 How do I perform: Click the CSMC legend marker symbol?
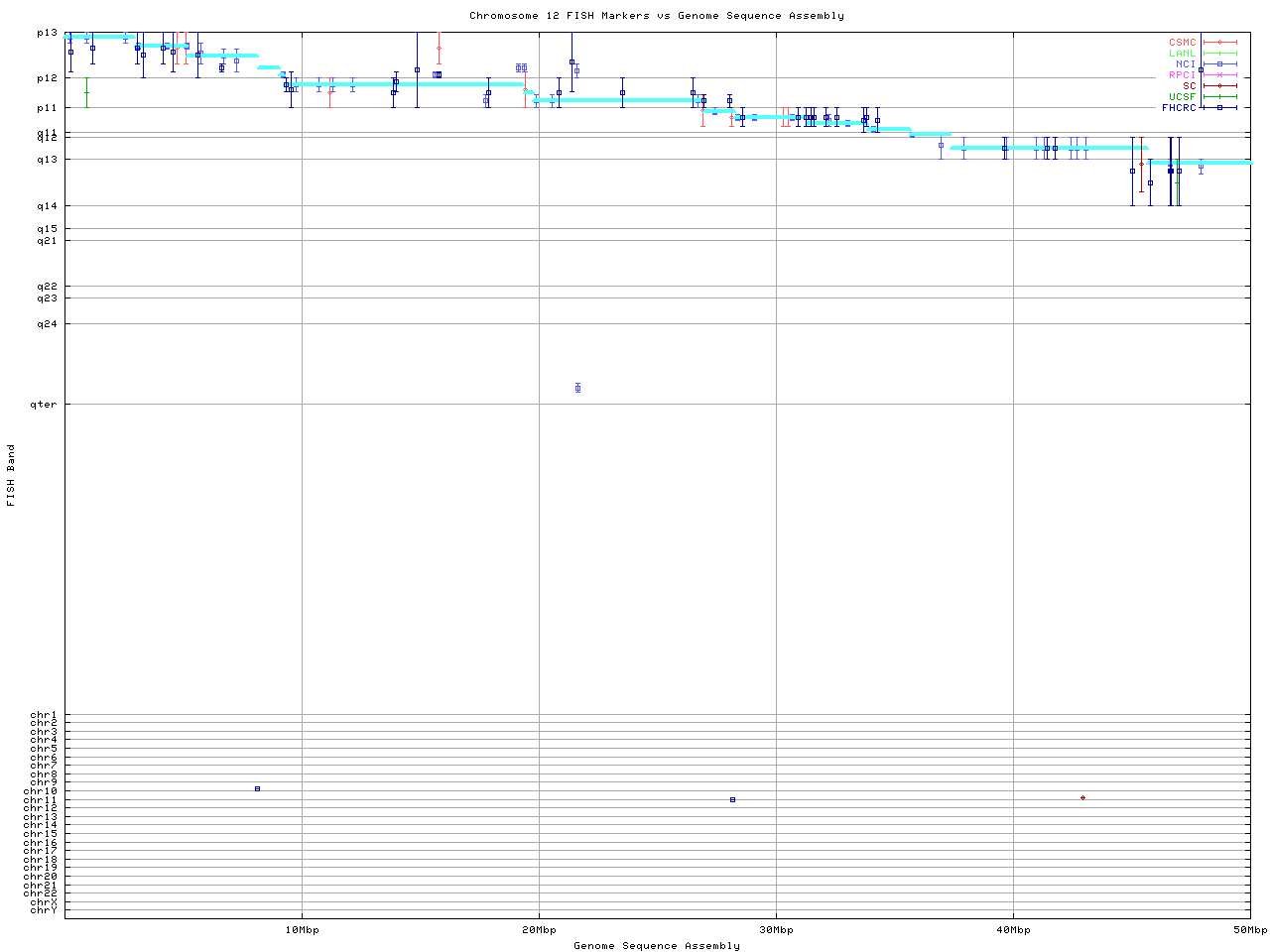coord(1219,43)
